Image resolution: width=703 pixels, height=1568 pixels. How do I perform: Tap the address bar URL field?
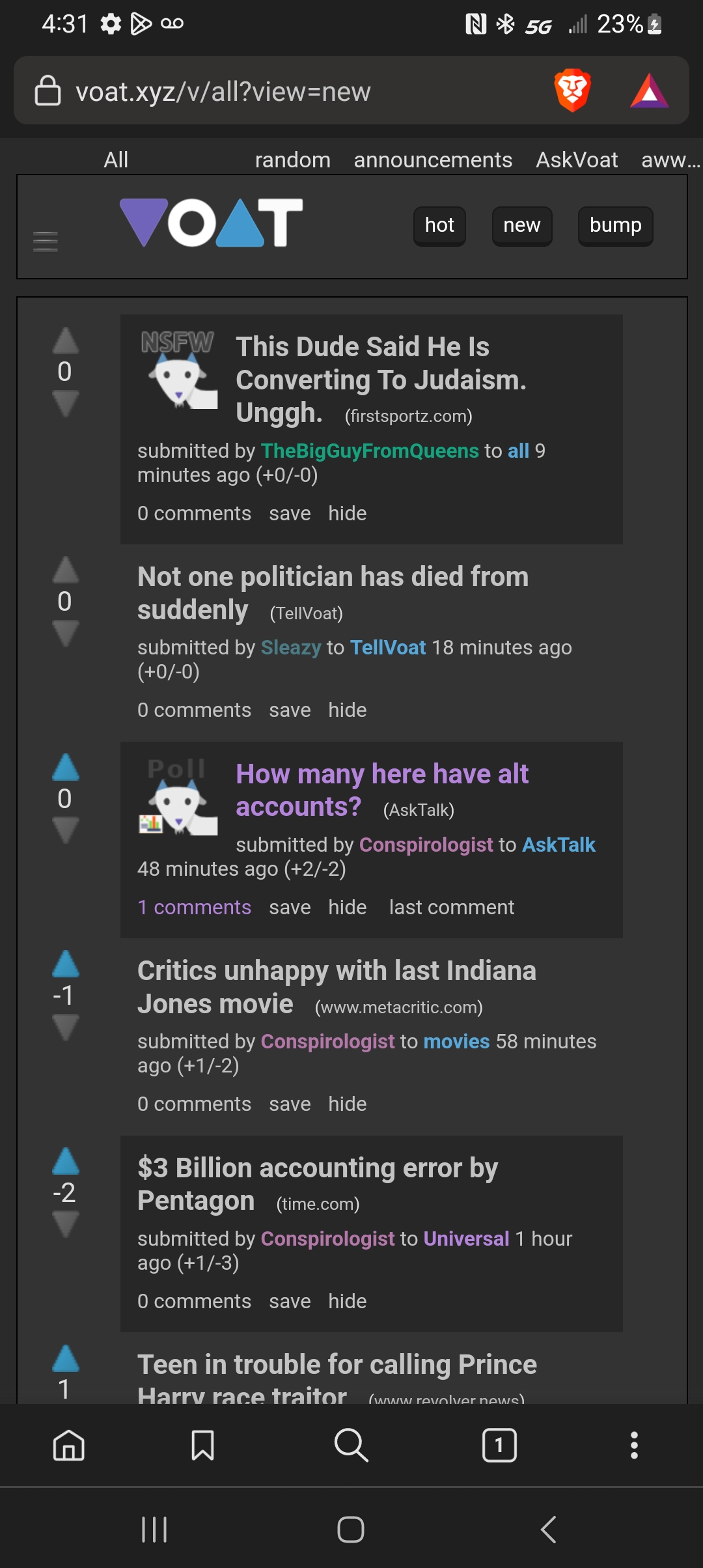pos(293,92)
